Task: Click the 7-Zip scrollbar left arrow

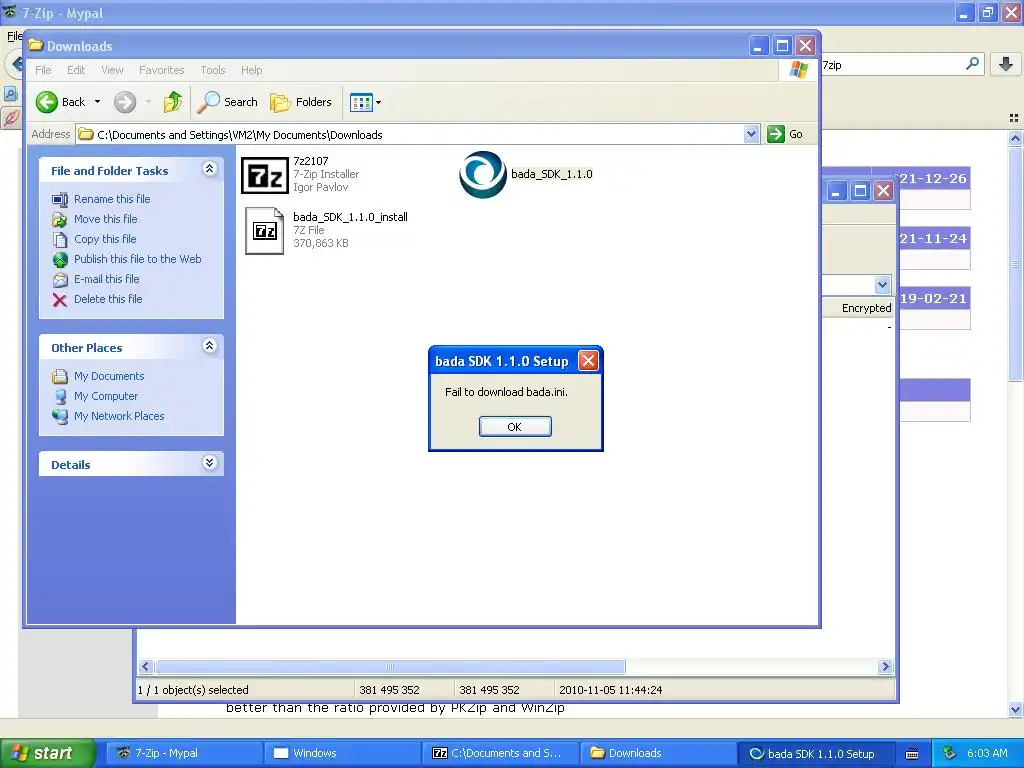Action: (x=146, y=667)
